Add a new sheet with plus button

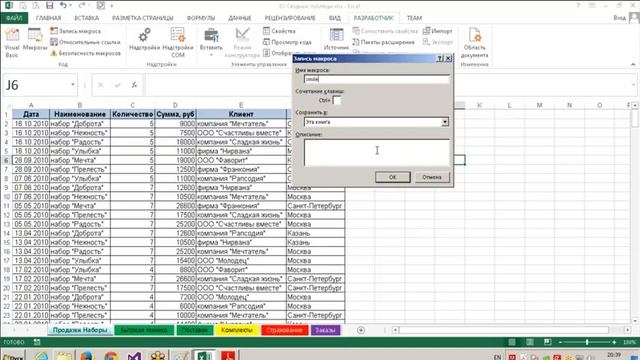click(361, 330)
